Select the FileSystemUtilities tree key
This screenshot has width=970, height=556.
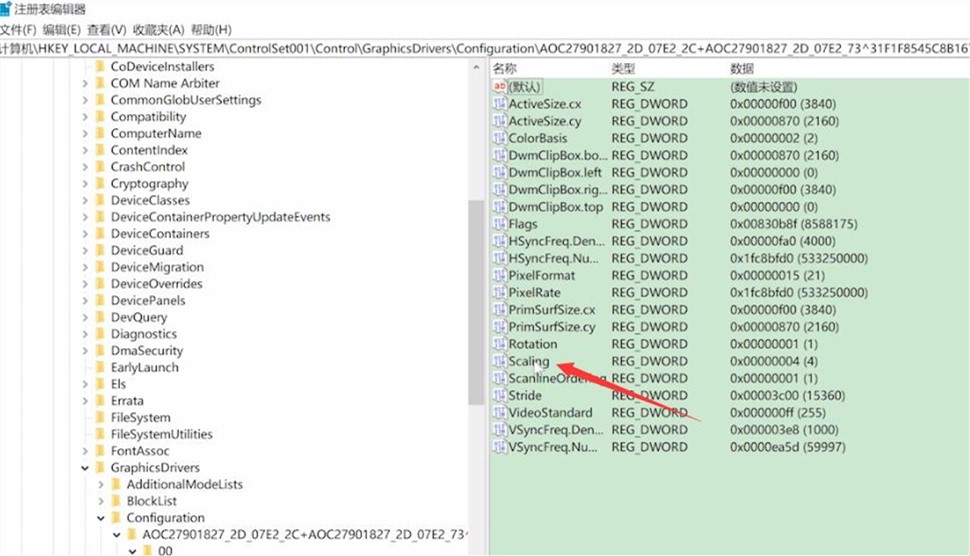coord(161,434)
